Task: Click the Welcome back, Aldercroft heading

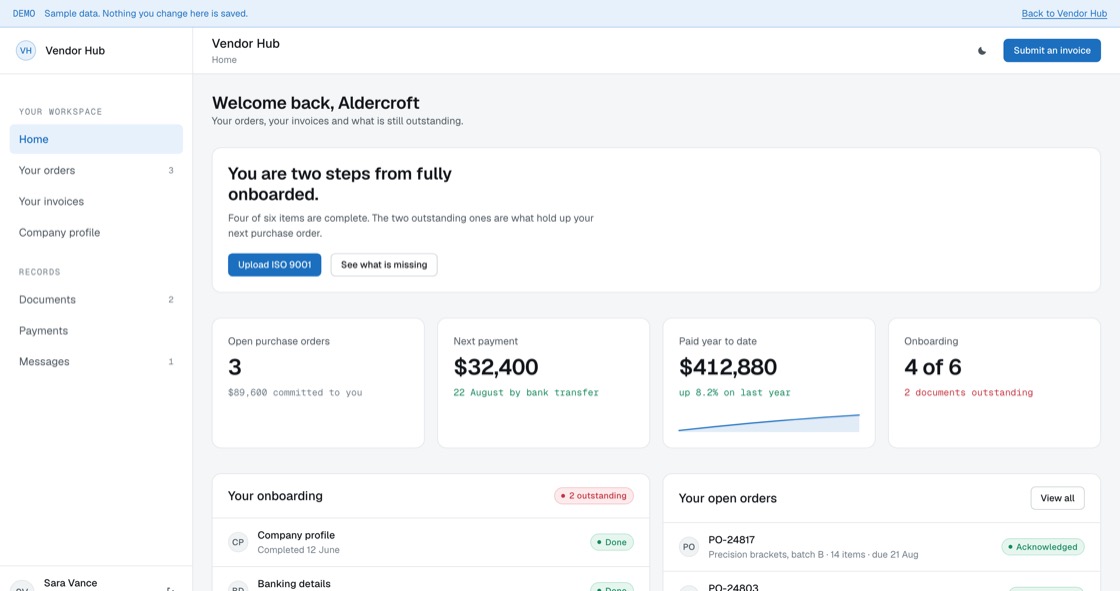Action: [x=316, y=103]
